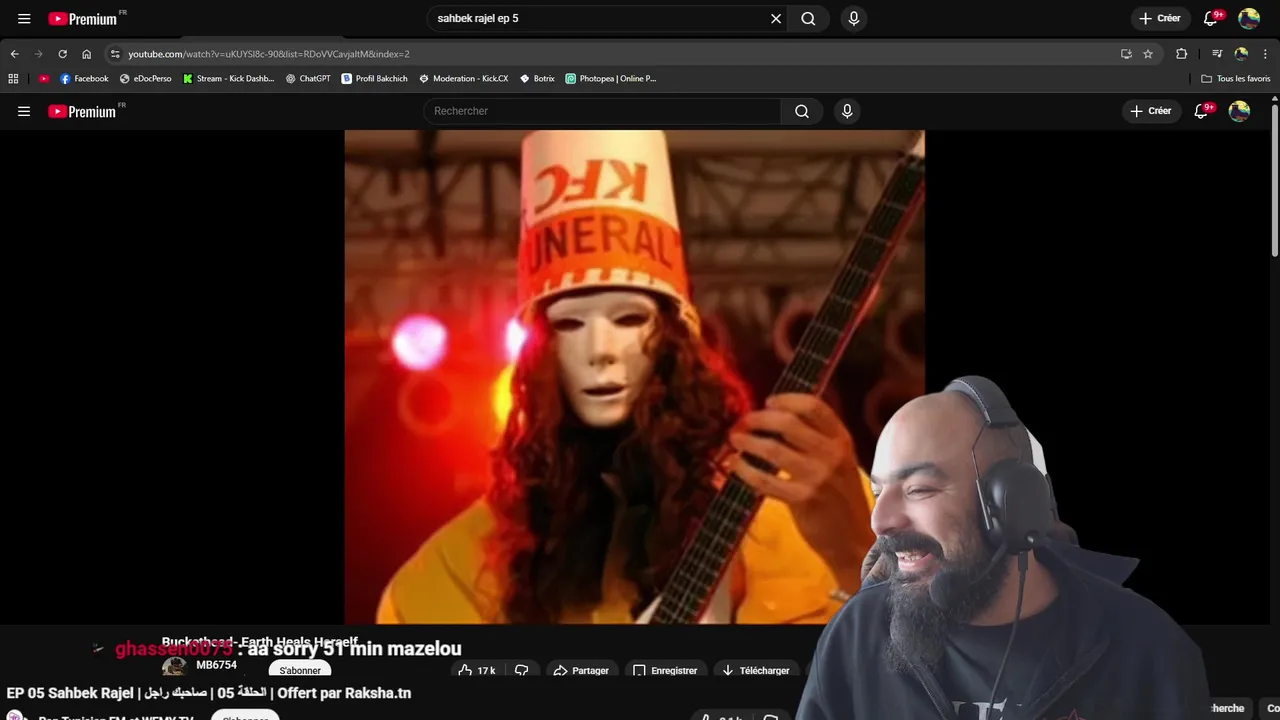Viewport: 1280px width, 720px height.
Task: Open media controls icon in browser toolbar
Action: point(1217,54)
